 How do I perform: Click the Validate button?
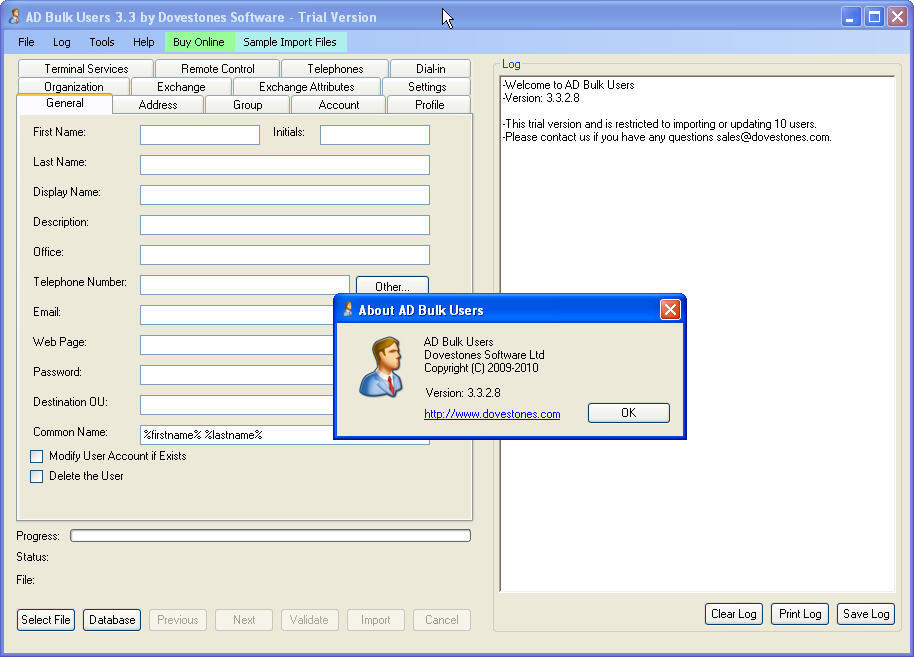[310, 620]
